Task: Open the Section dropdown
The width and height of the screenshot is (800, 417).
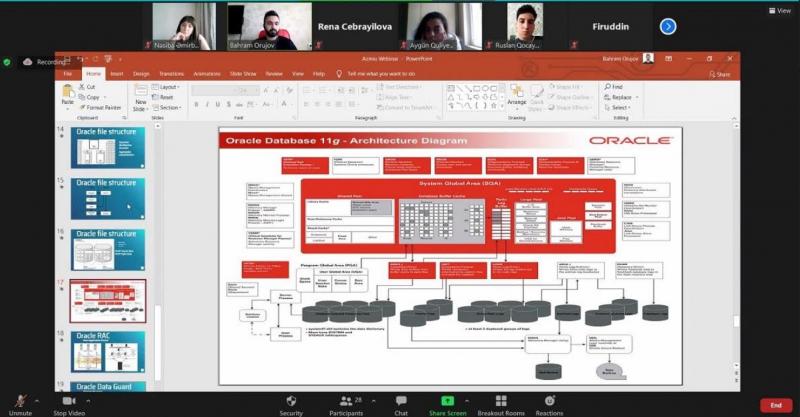Action: tap(167, 108)
